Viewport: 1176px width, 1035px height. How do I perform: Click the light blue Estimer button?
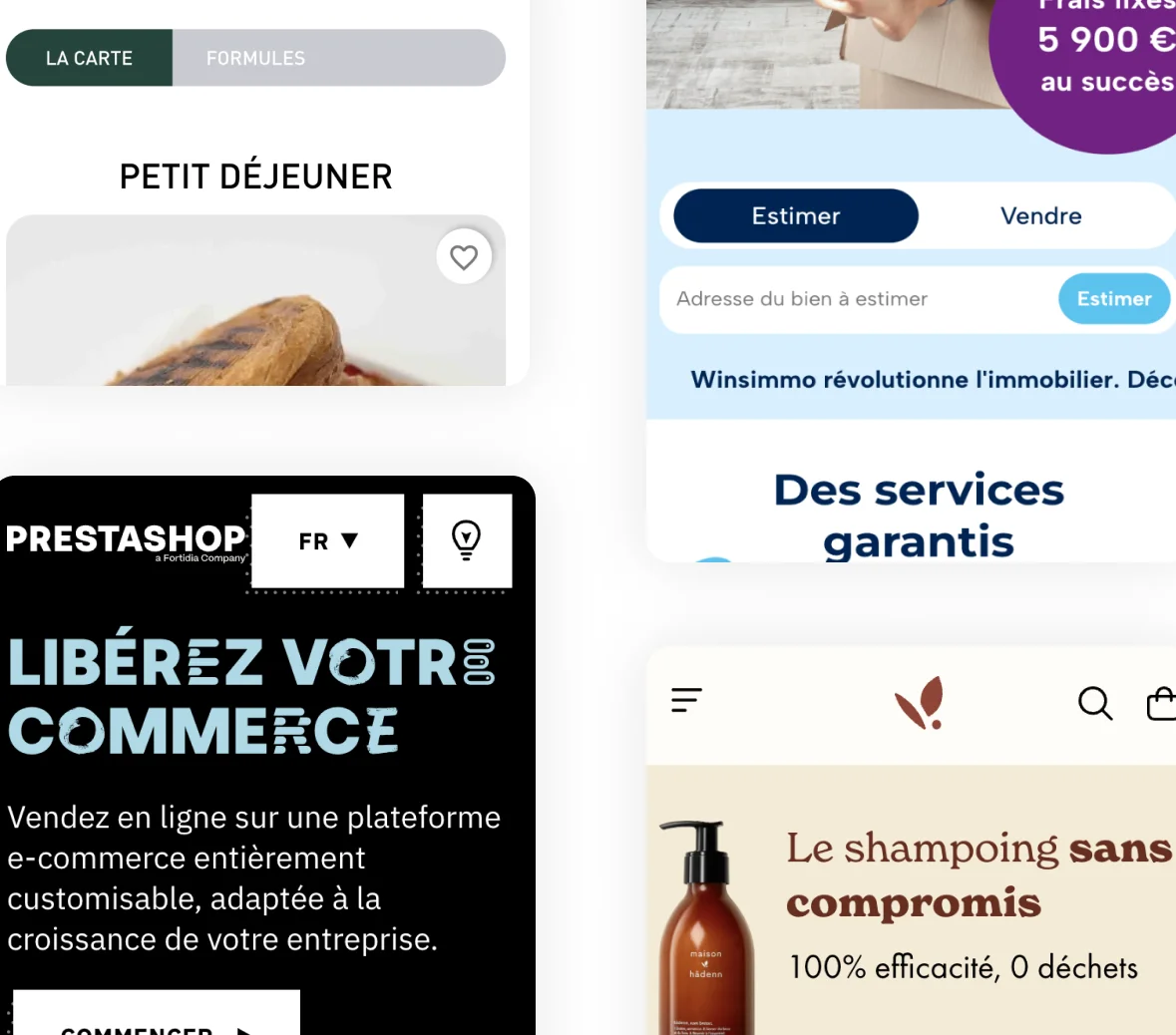coord(1114,298)
